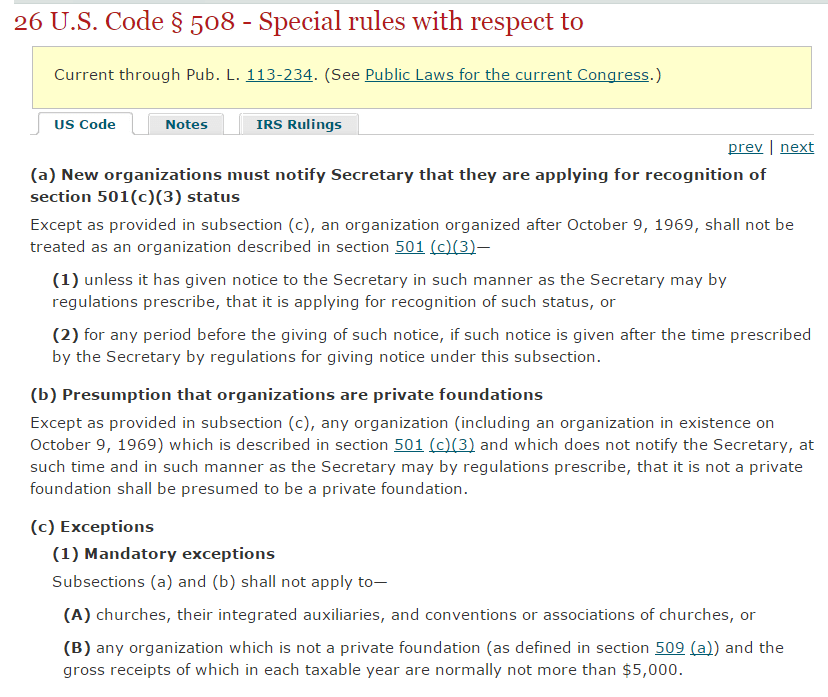Open the section 509 link
Screen dimensions: 828x697
coord(669,647)
